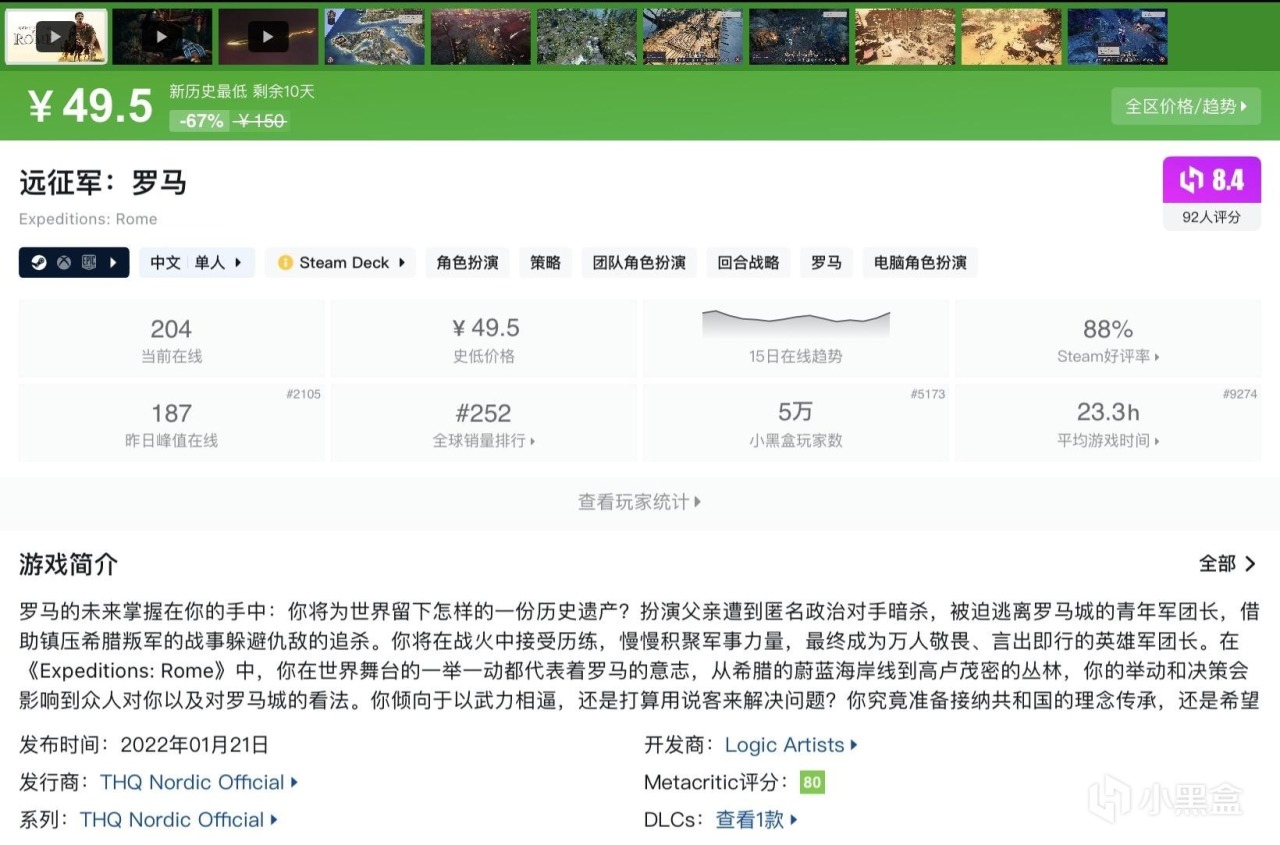This screenshot has width=1280, height=845.
Task: Click the release date 2022年01月21日
Action: (x=194, y=745)
